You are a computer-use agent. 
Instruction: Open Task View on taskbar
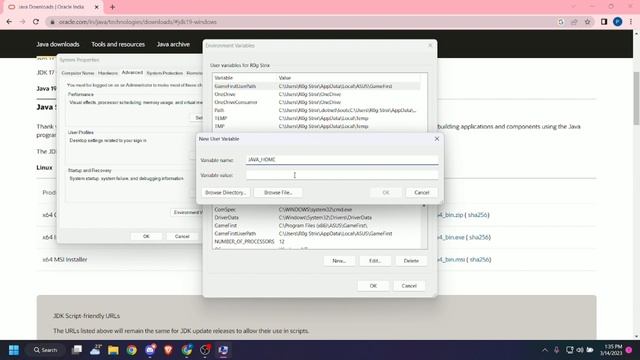tap(77, 350)
